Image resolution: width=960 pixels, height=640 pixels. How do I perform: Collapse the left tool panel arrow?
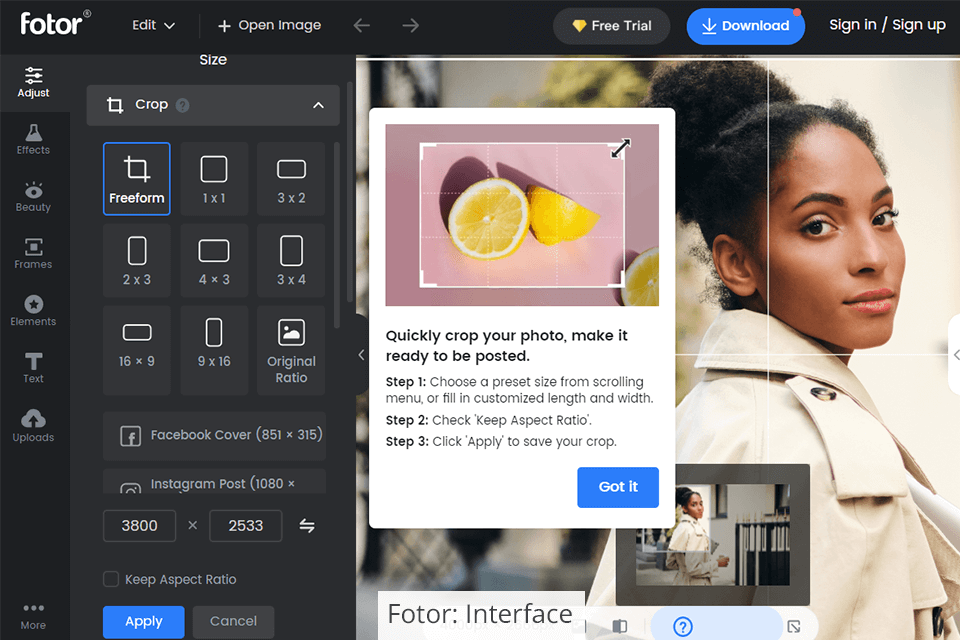coord(361,355)
